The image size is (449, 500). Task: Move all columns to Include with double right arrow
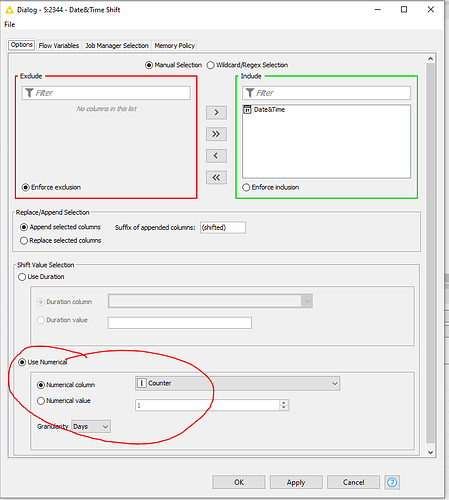(x=216, y=134)
